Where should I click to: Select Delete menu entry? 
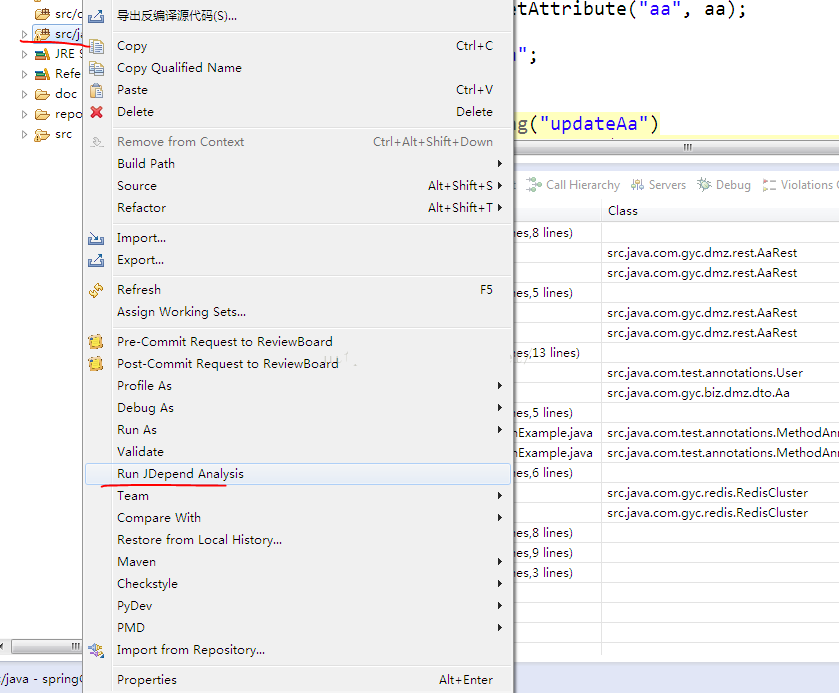click(x=298, y=112)
